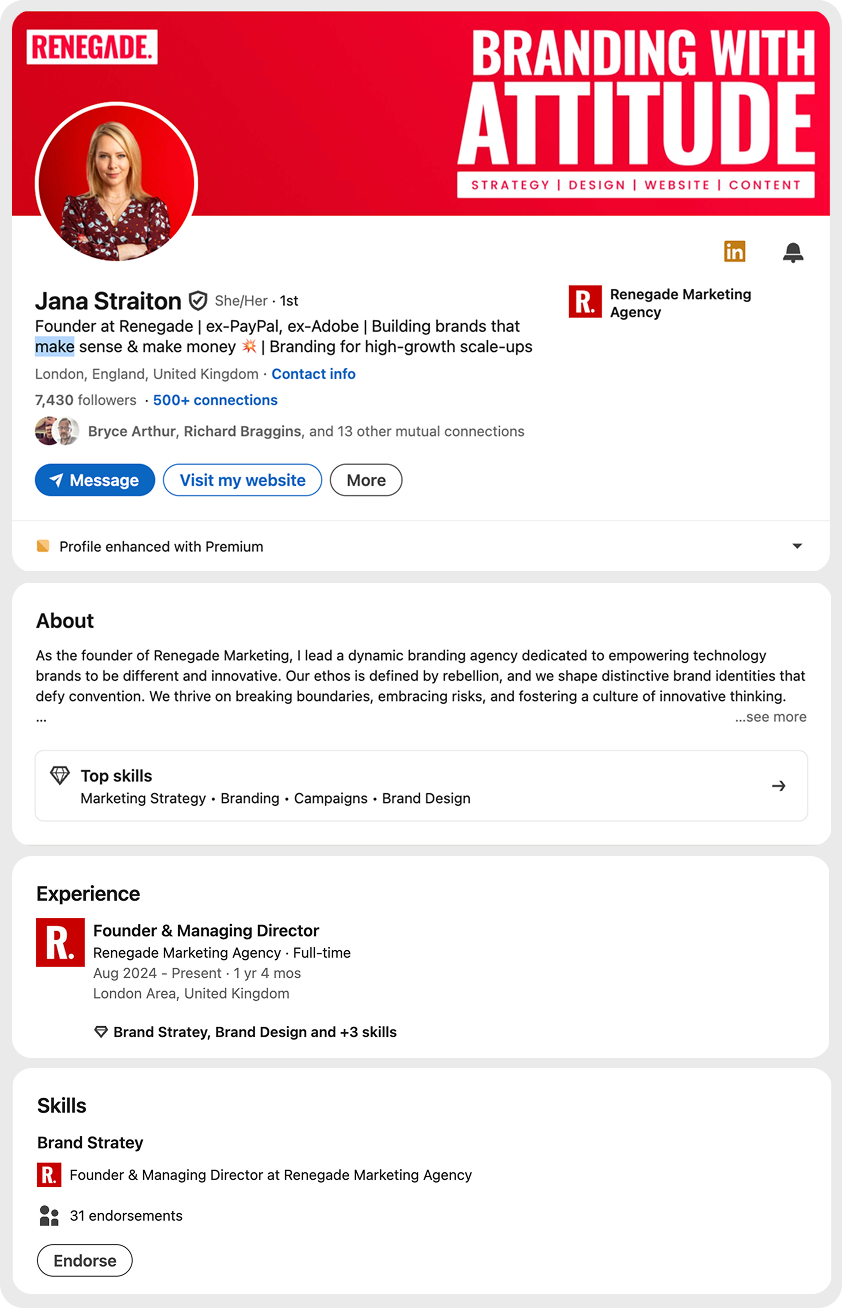Screen dimensions: 842x1308
Task: Click Jana Straiton's profile photo
Action: click(x=116, y=183)
